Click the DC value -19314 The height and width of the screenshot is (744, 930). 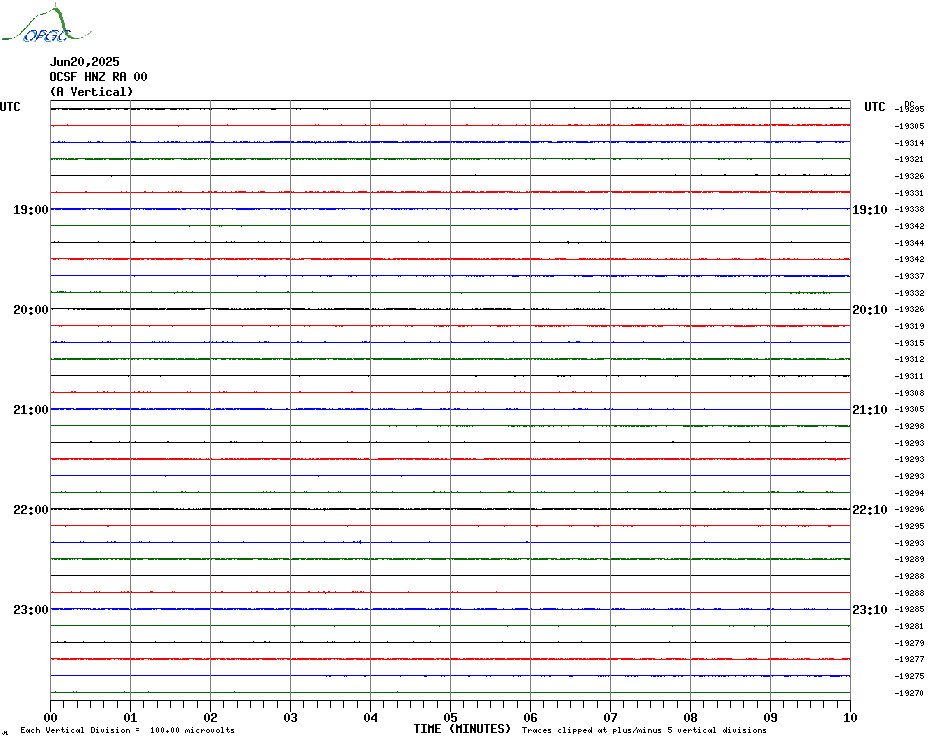click(909, 143)
